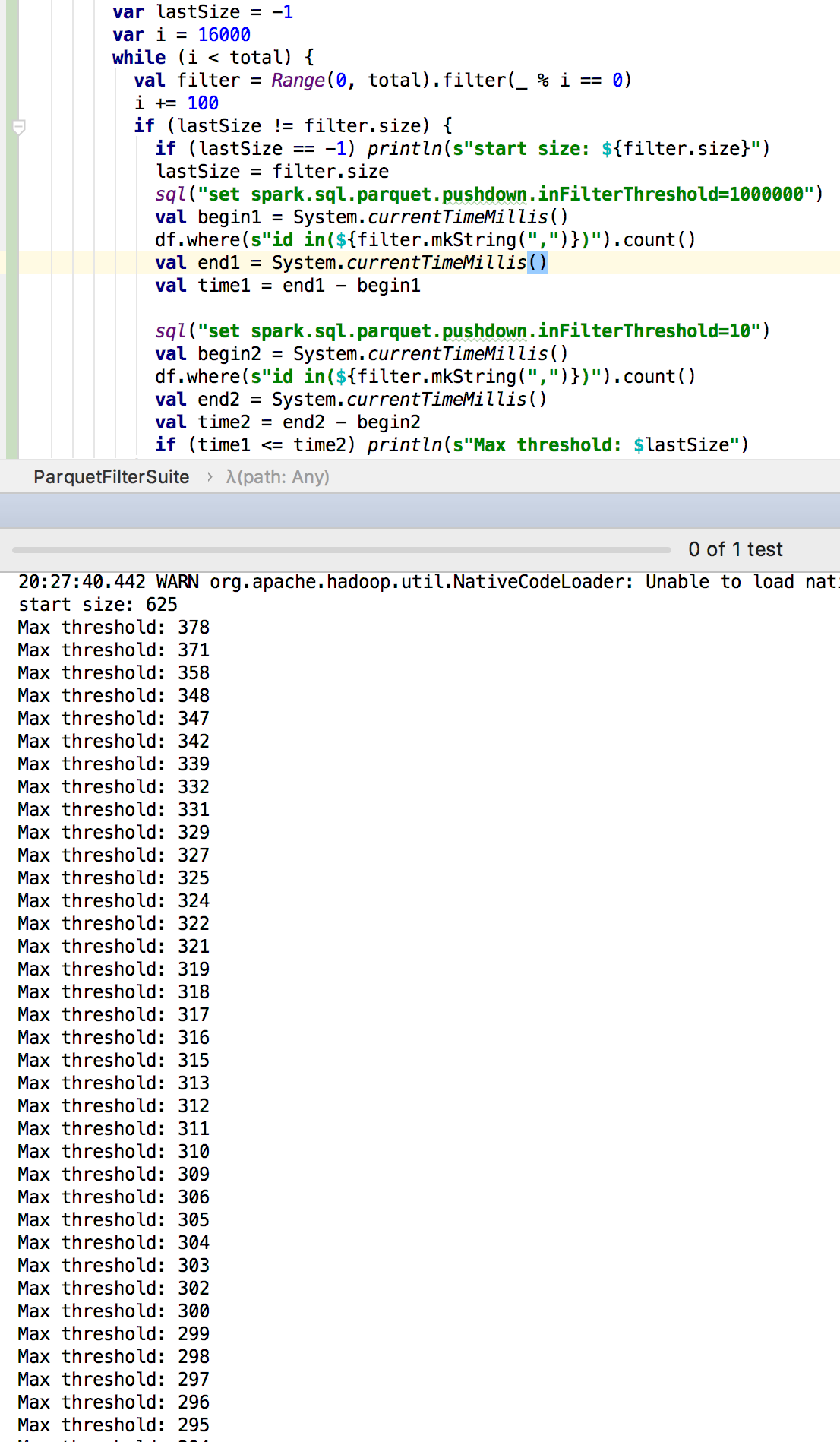Click the 'Max threshold: 310' output line
840x1442 pixels.
click(114, 1152)
